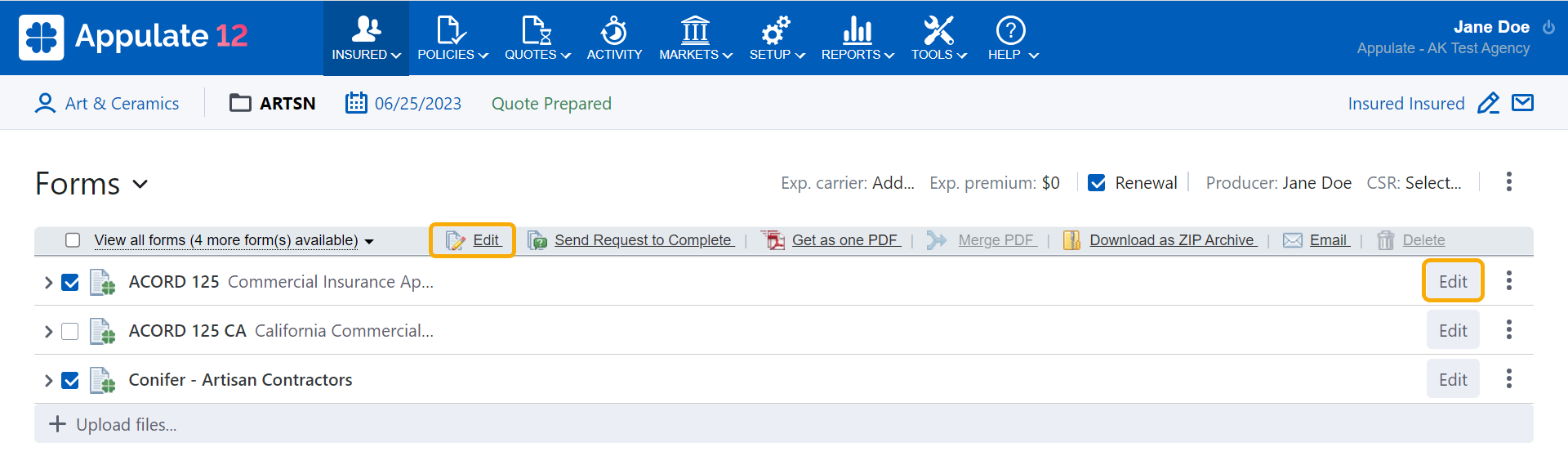Click Download as ZIP Archive

tap(1173, 240)
